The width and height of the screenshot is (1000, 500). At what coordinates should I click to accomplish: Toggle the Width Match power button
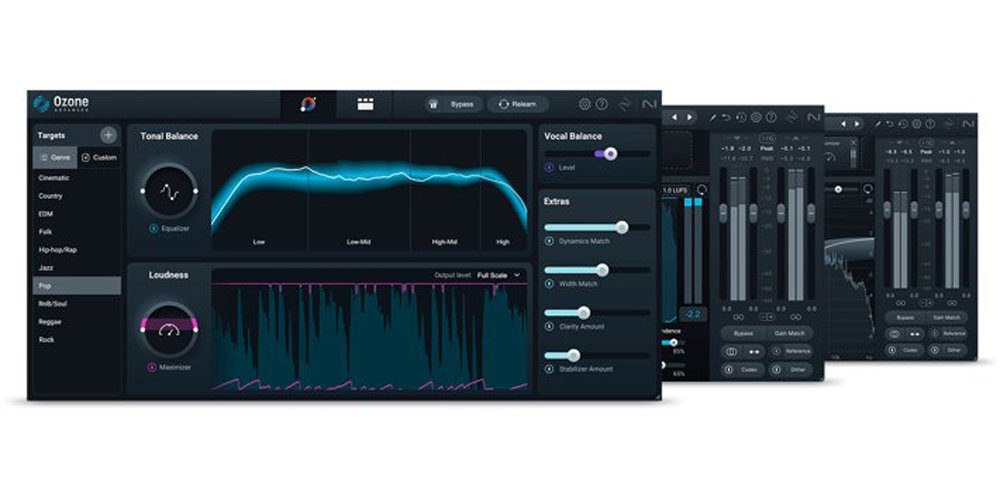pos(549,284)
